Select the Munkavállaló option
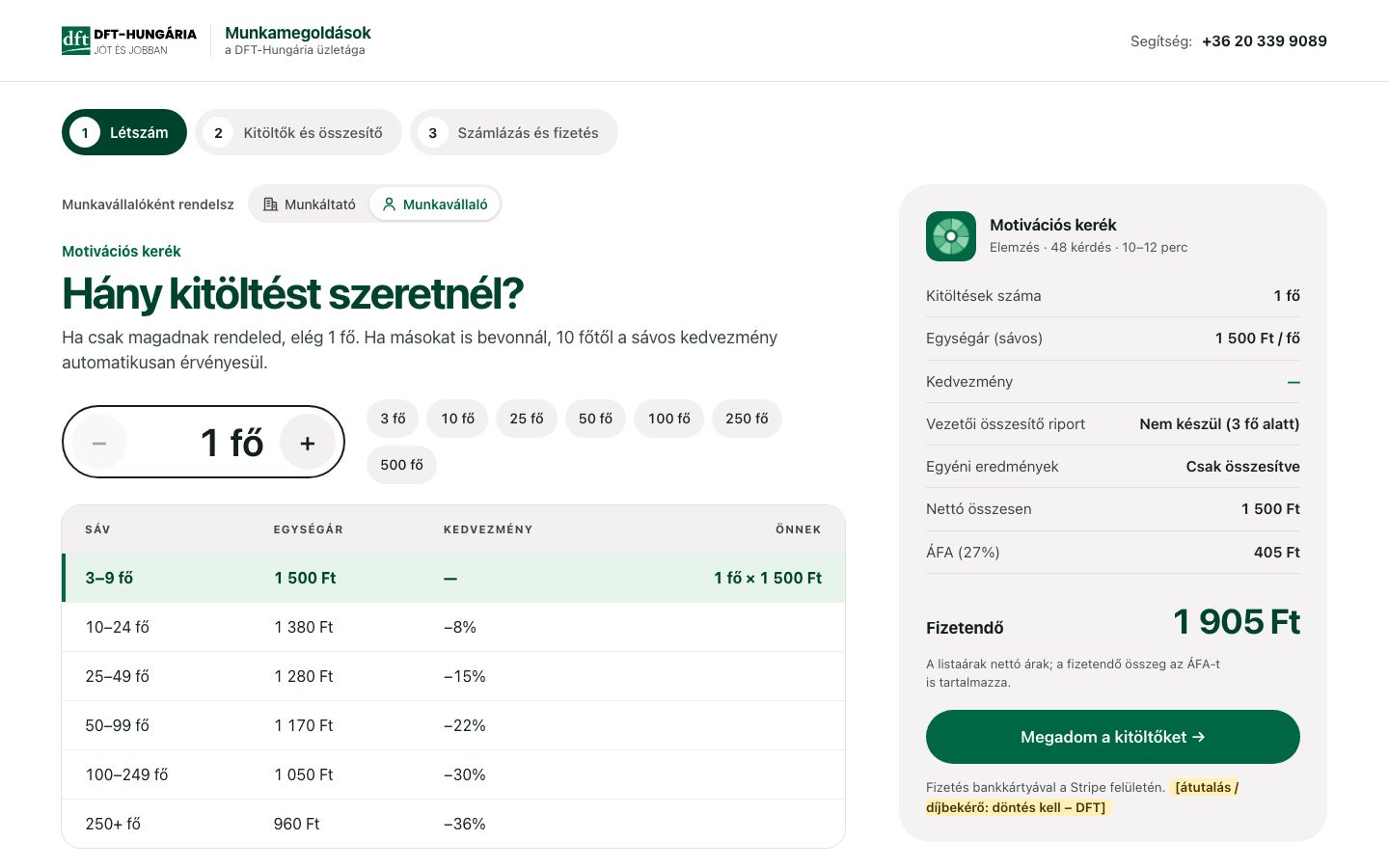 (x=435, y=204)
